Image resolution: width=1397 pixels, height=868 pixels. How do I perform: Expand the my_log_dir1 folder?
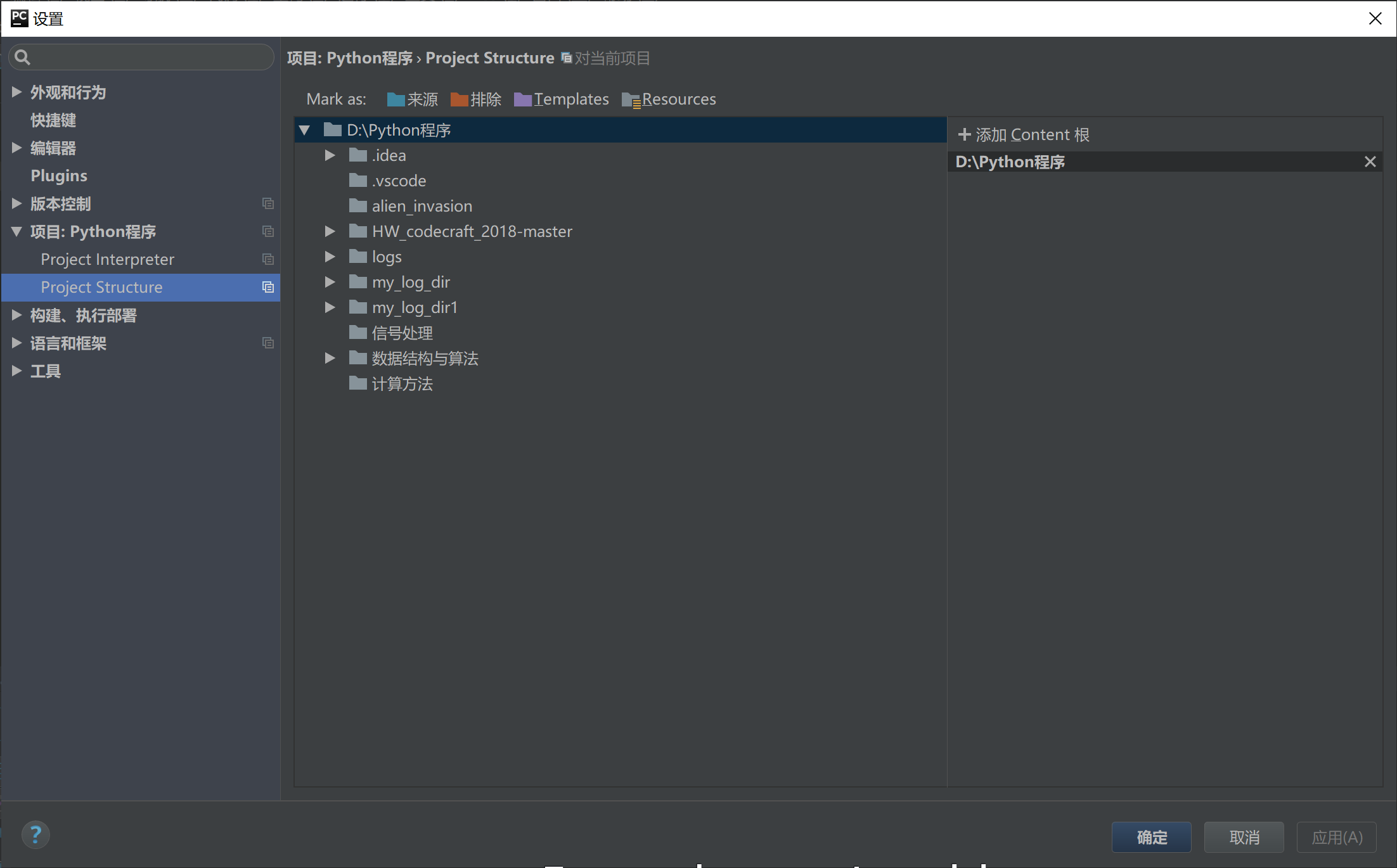click(330, 307)
